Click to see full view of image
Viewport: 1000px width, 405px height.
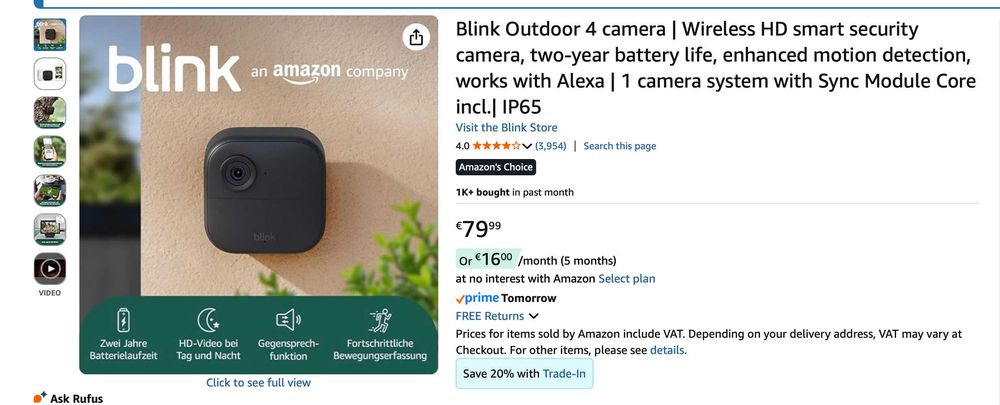pos(258,383)
